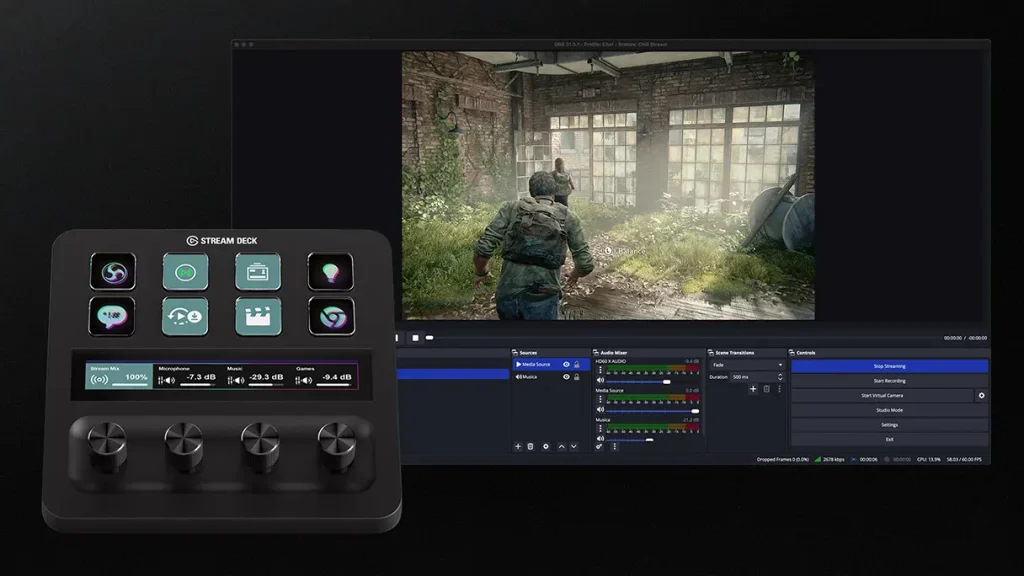Tap the Chrome key on Stream Deck
1024x576 pixels.
(x=332, y=317)
